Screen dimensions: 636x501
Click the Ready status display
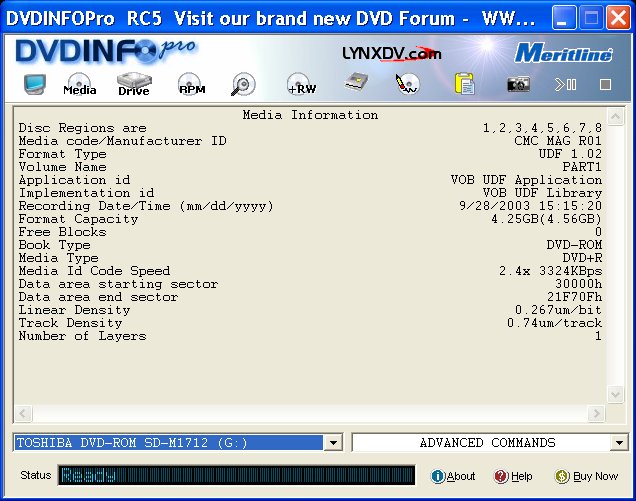click(x=236, y=475)
